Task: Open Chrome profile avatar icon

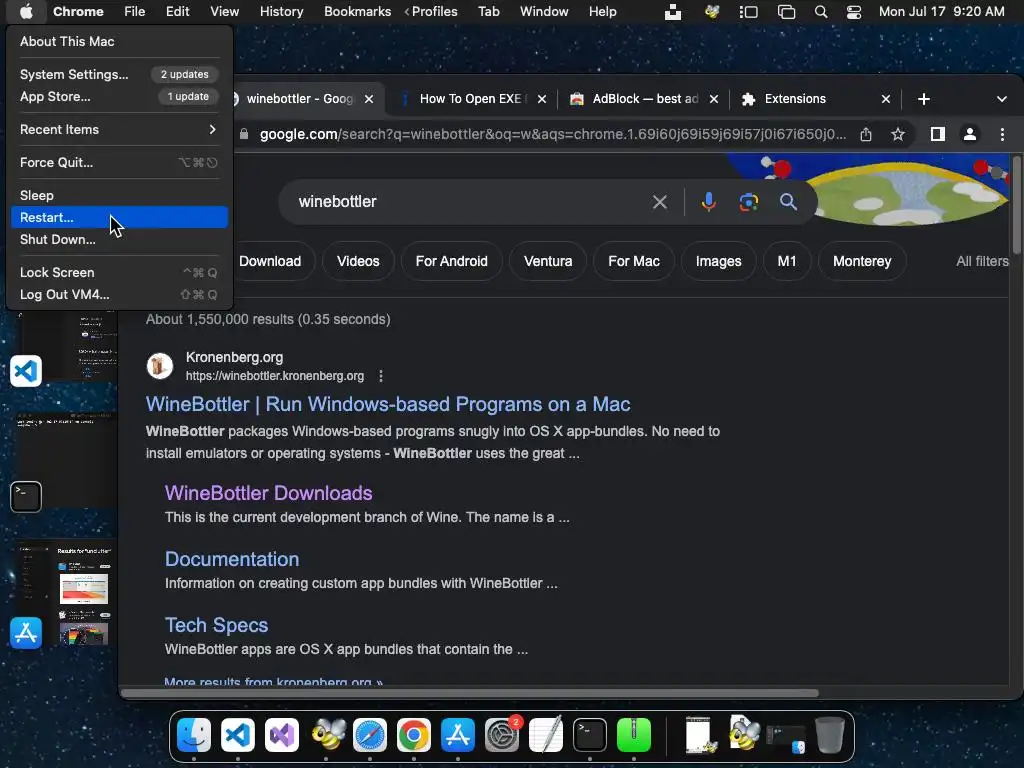Action: coord(970,135)
